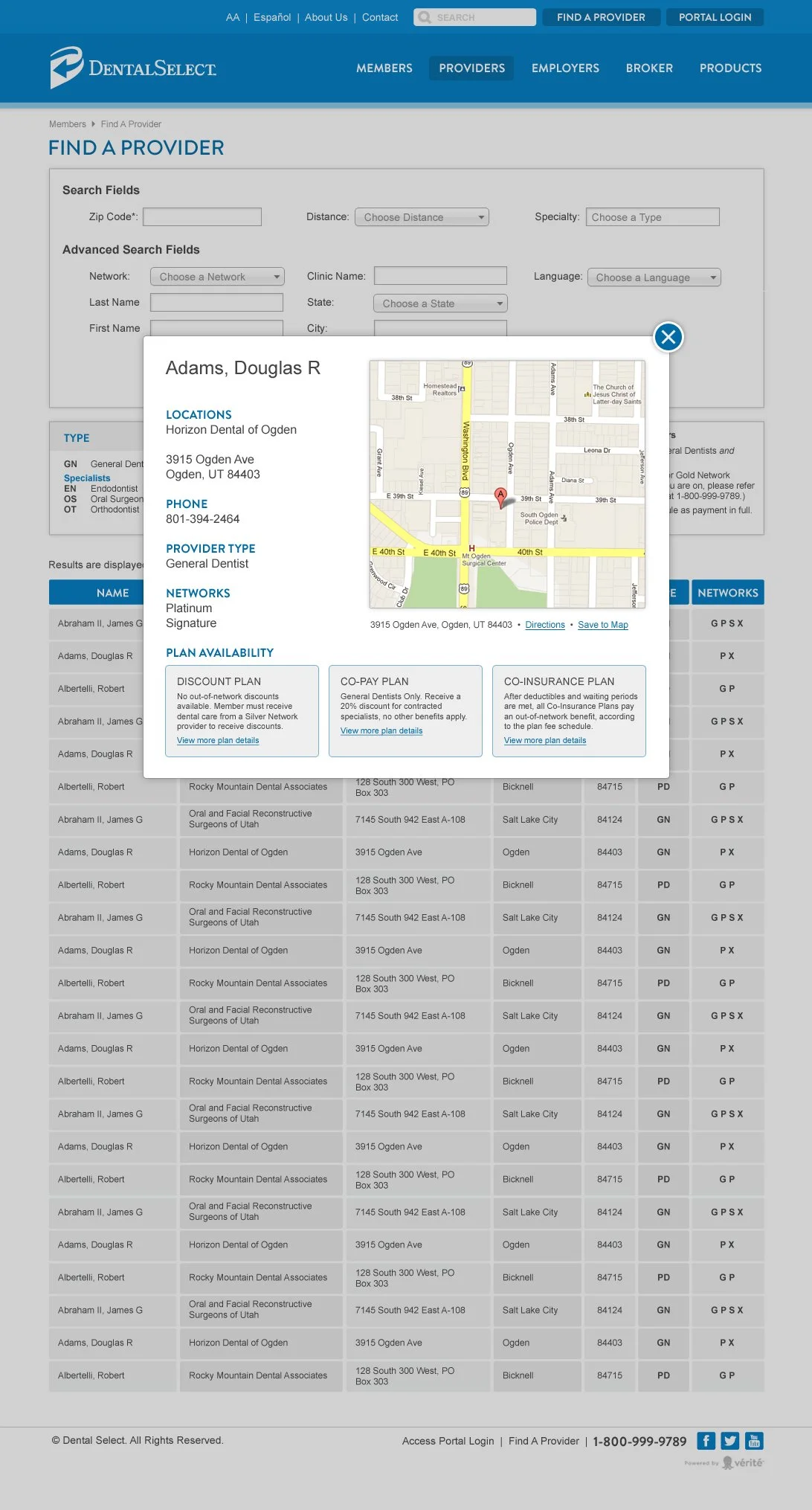The image size is (812, 1510).
Task: Click the Specialists link in Type legend
Action: [87, 478]
